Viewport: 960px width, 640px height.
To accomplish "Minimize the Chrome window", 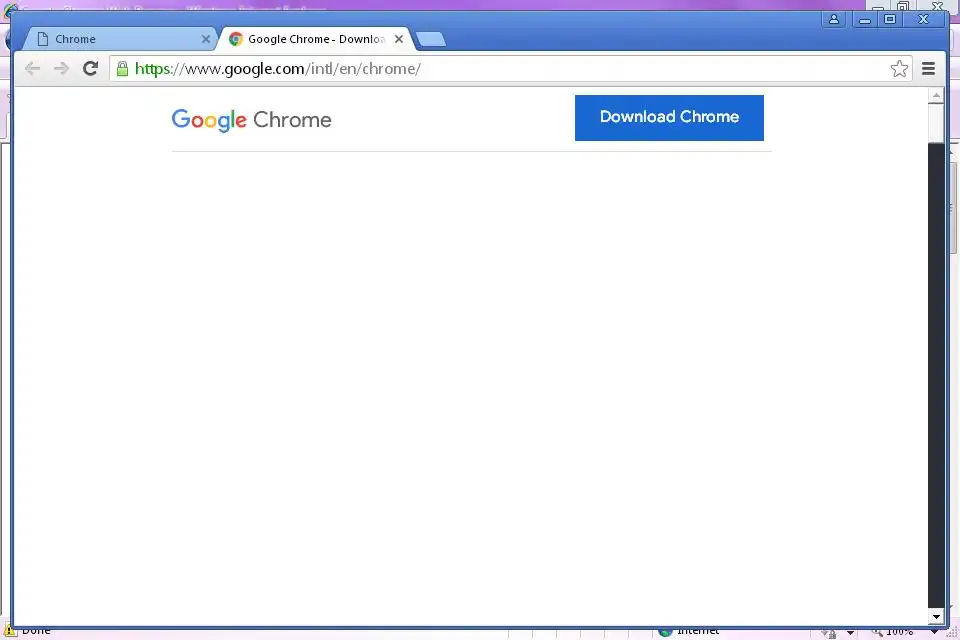I will (864, 20).
